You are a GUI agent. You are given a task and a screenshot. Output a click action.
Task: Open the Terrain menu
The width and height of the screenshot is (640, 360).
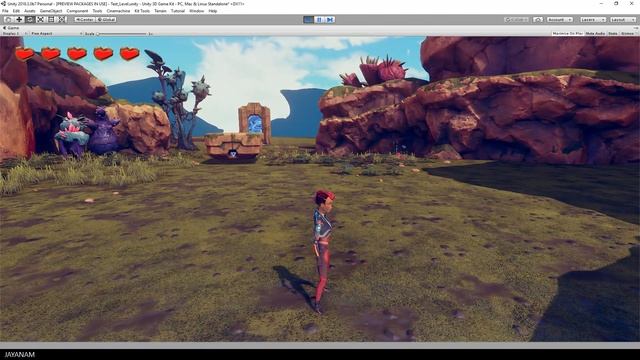pyautogui.click(x=160, y=11)
